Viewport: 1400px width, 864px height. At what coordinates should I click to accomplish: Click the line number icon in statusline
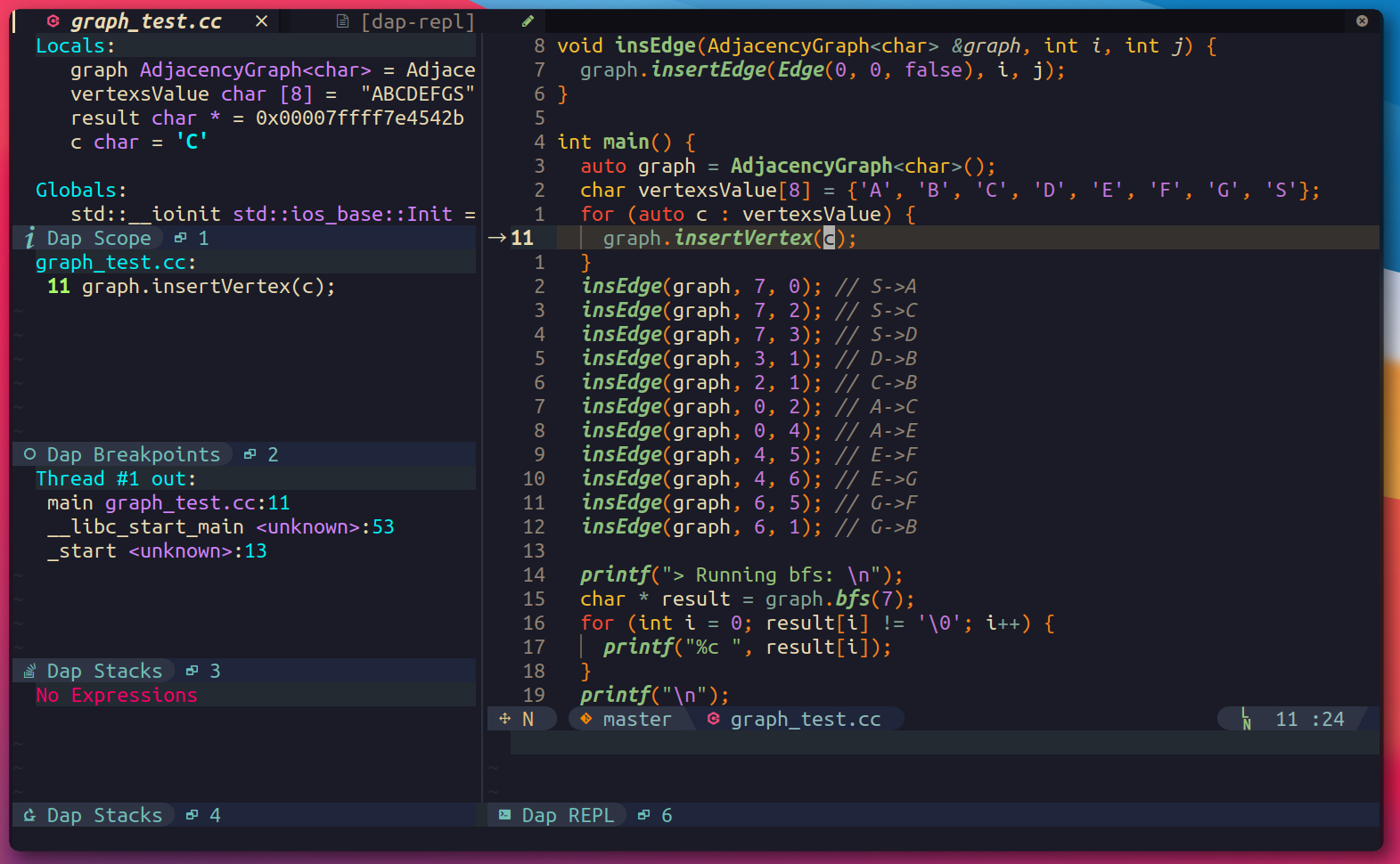1246,719
